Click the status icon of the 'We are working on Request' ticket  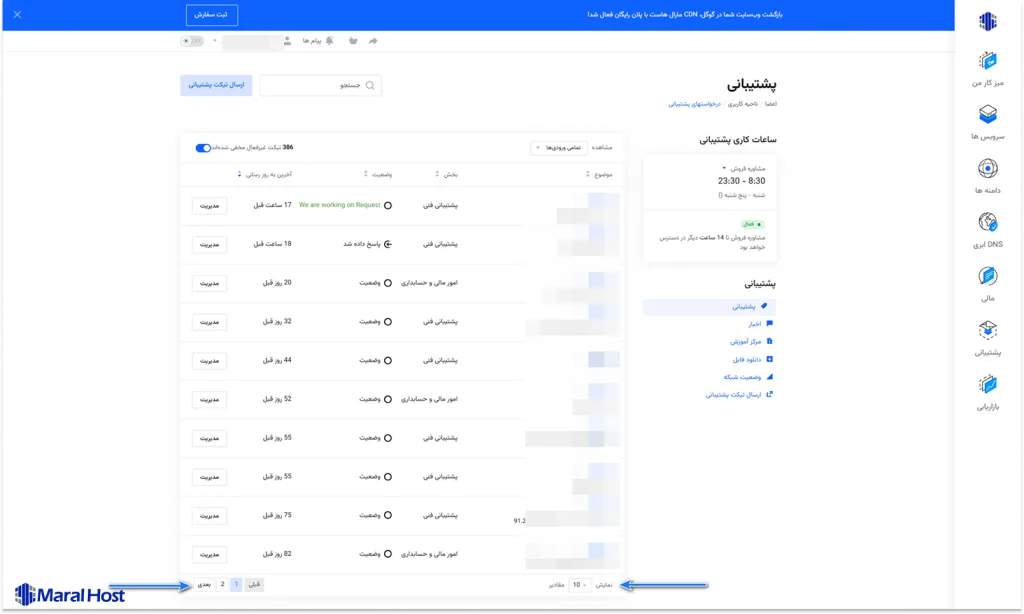tap(388, 205)
